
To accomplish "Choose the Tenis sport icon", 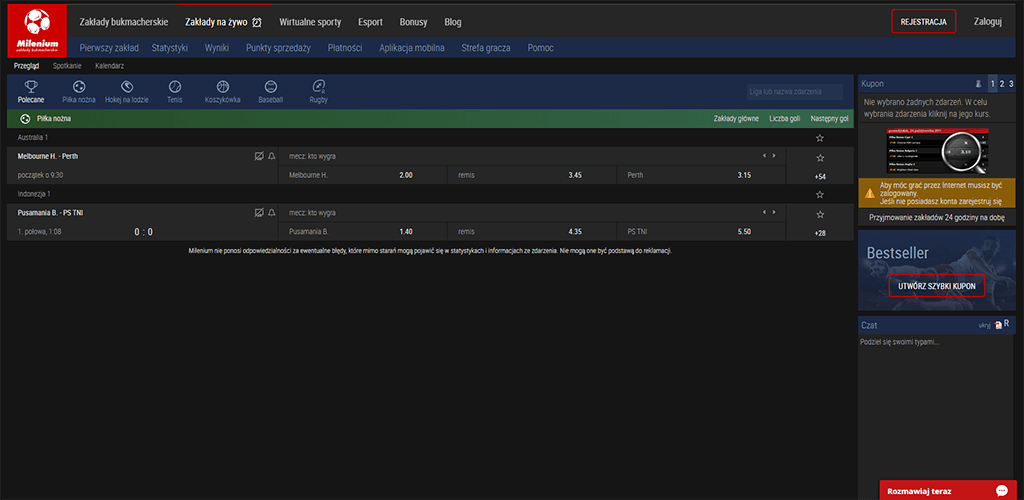I will (175, 91).
